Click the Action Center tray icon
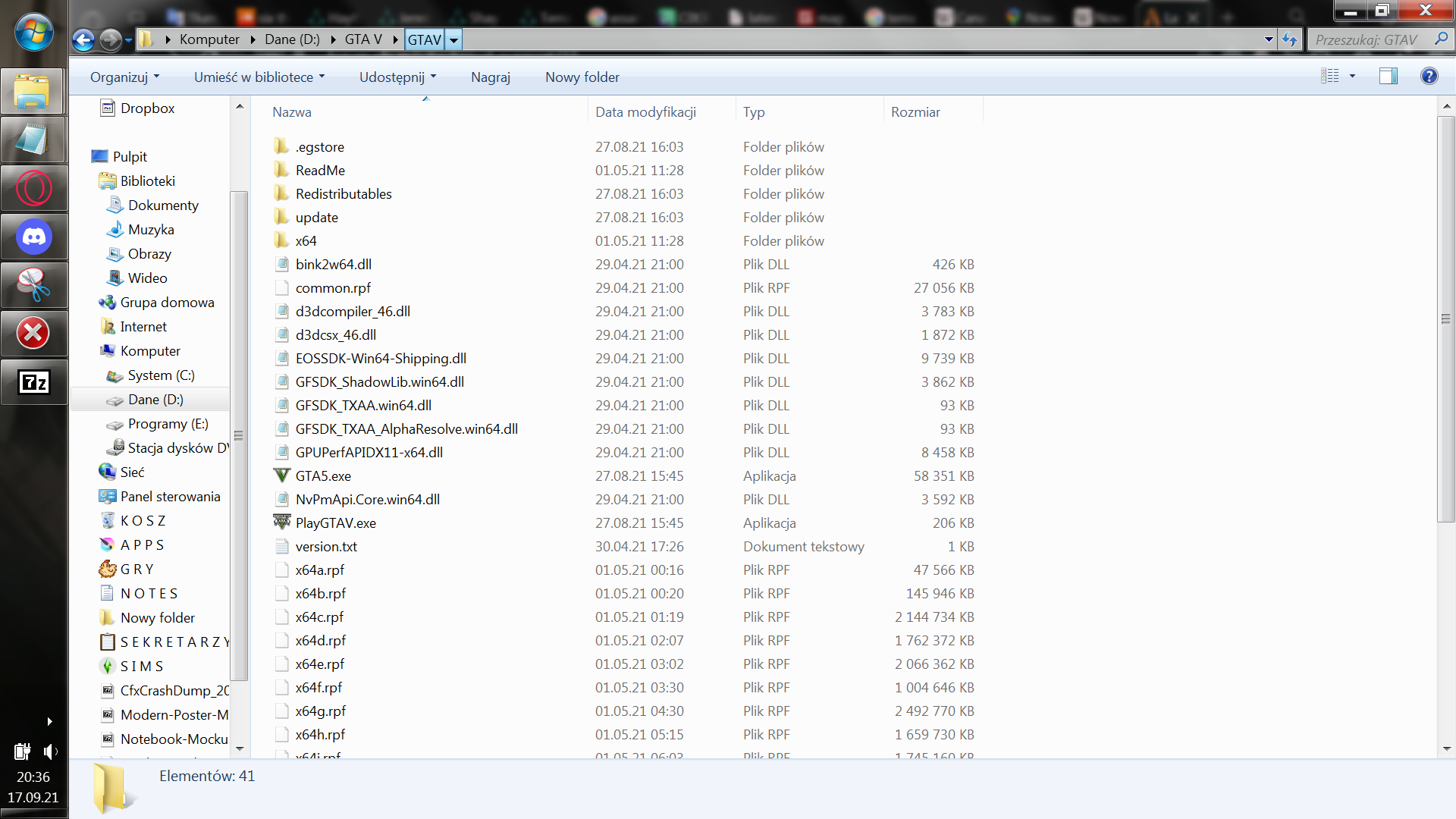The image size is (1456, 819). [x=22, y=752]
